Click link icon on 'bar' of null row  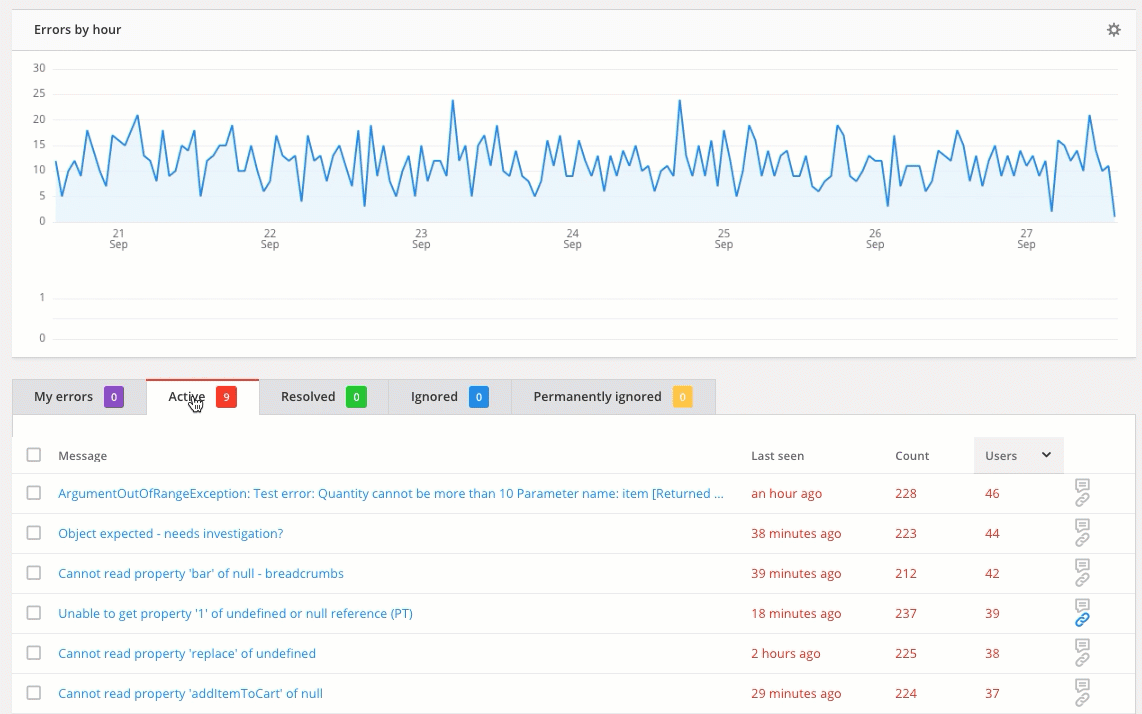point(1082,580)
